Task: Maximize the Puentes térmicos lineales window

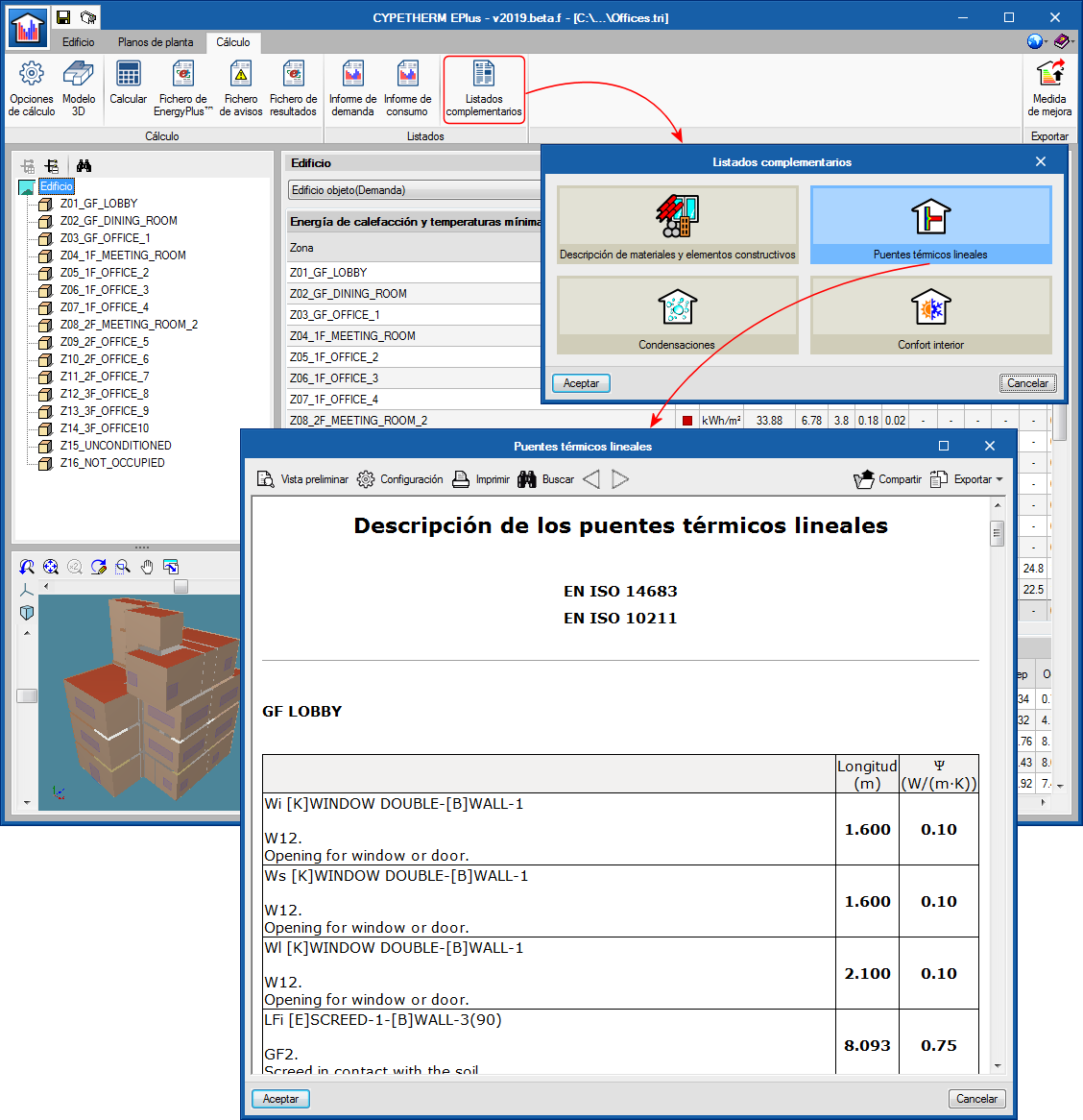Action: coord(943,446)
